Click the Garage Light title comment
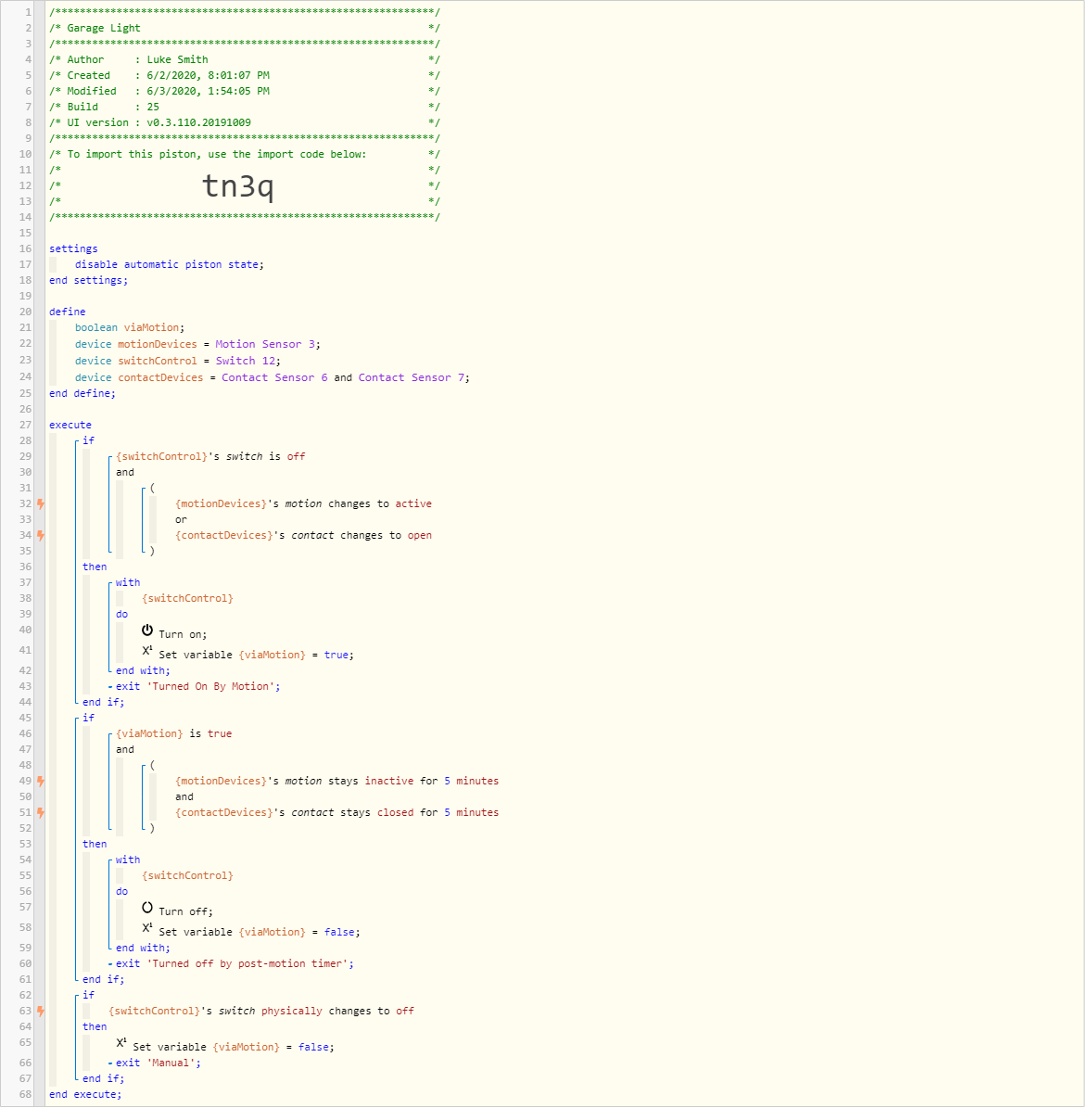 point(104,28)
